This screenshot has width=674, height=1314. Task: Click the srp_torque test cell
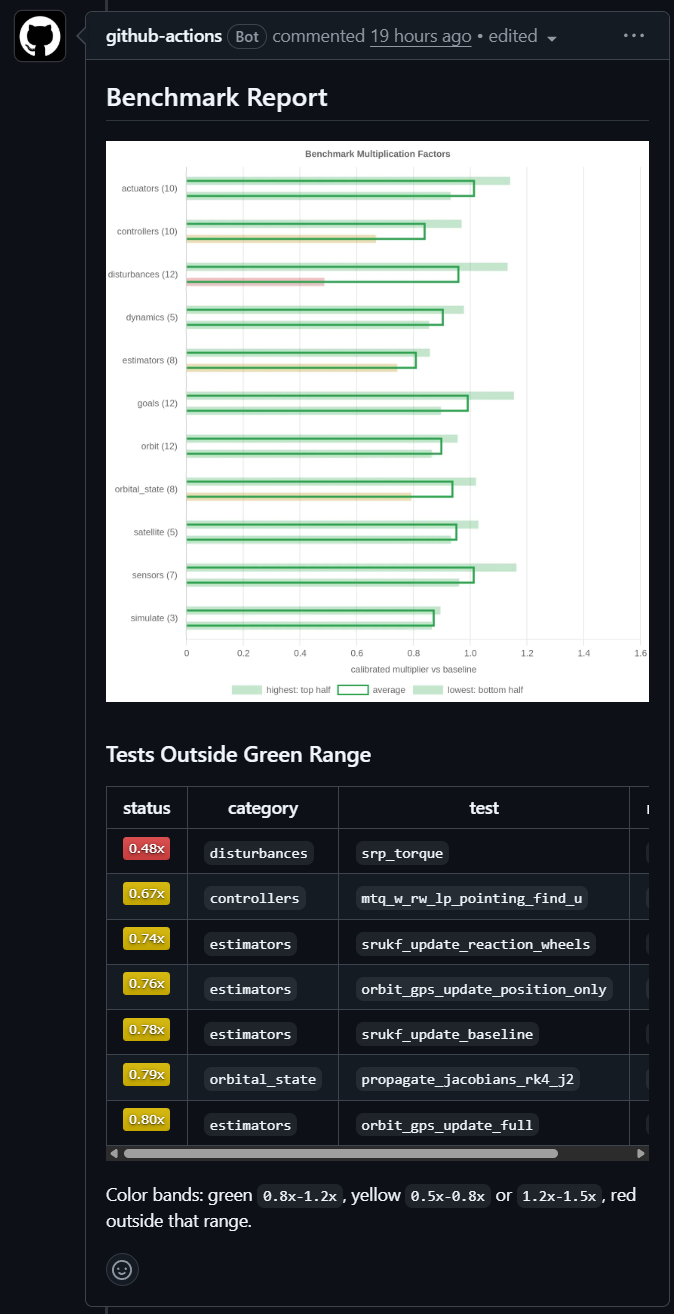click(x=484, y=852)
